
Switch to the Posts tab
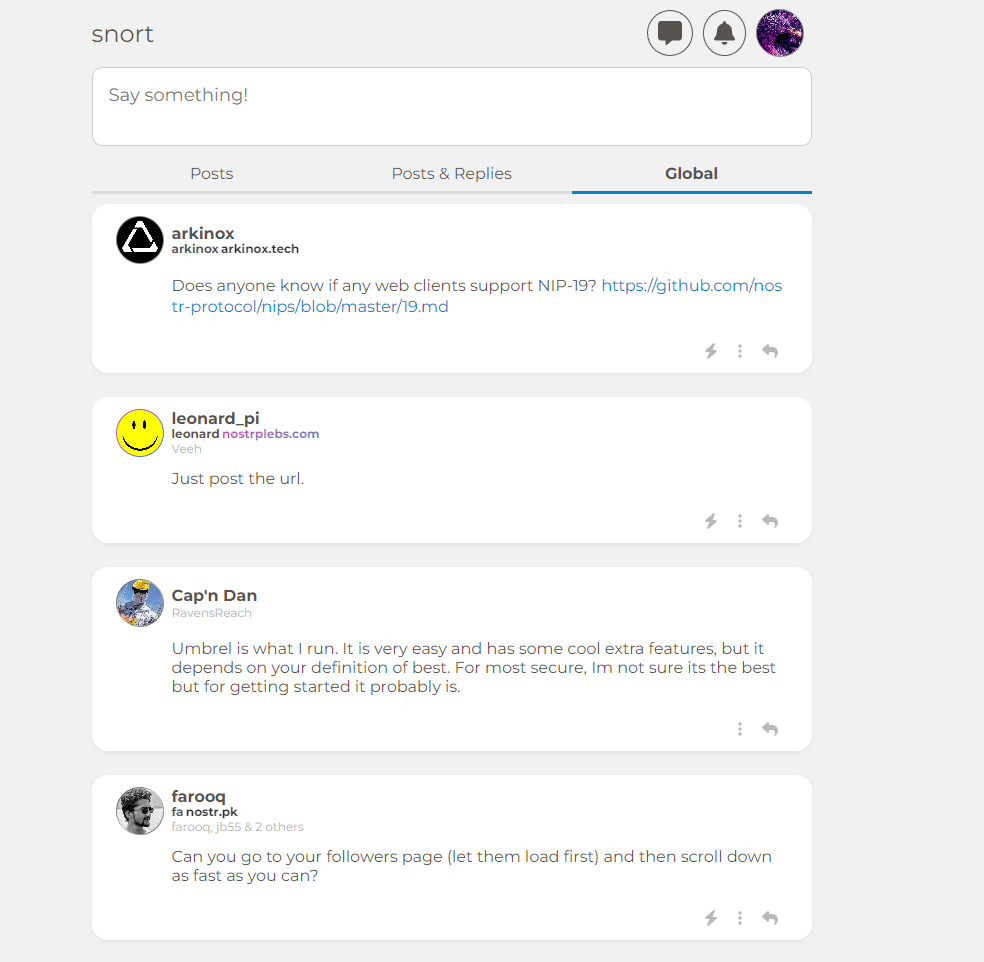[212, 174]
